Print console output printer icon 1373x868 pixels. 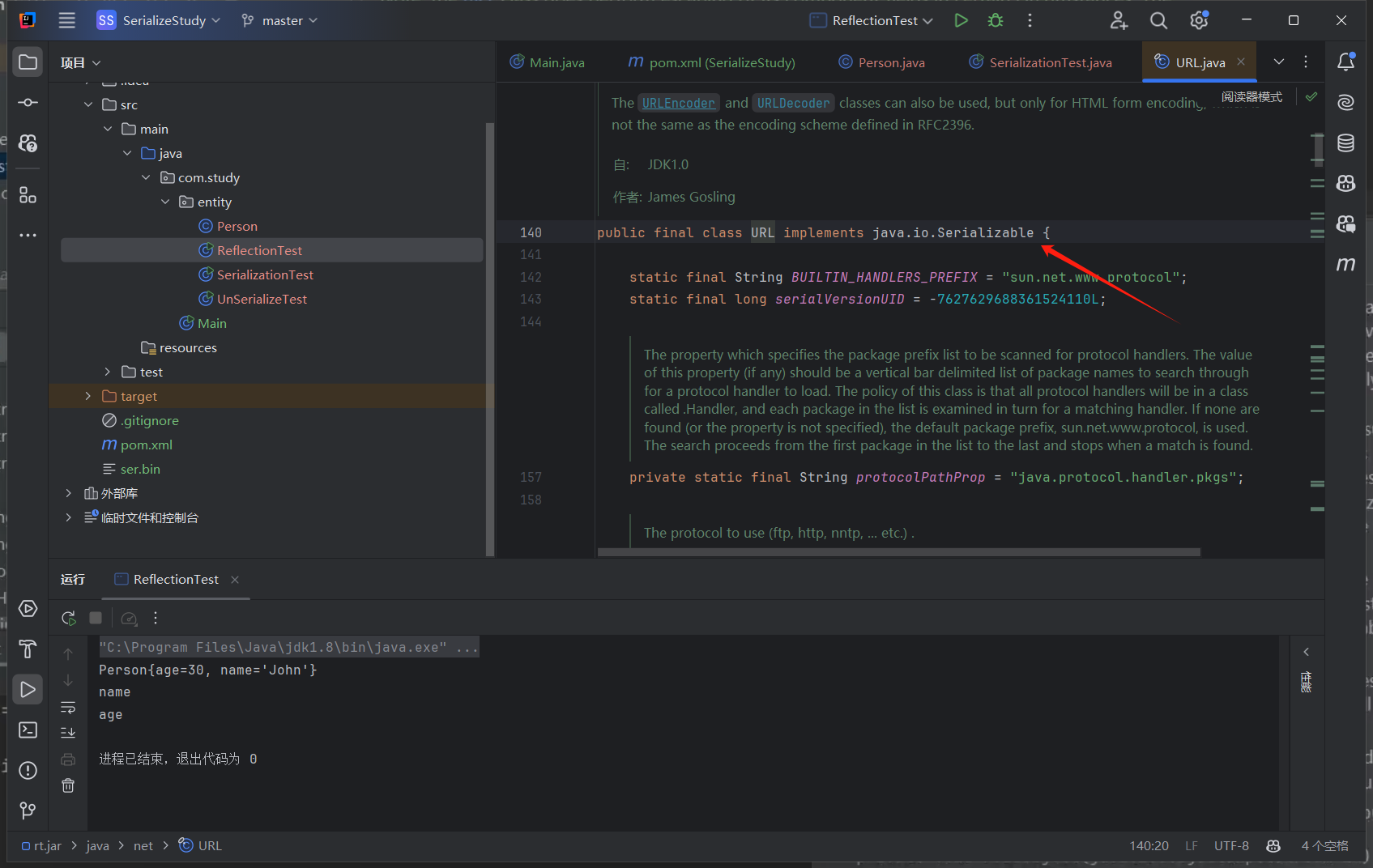point(68,759)
